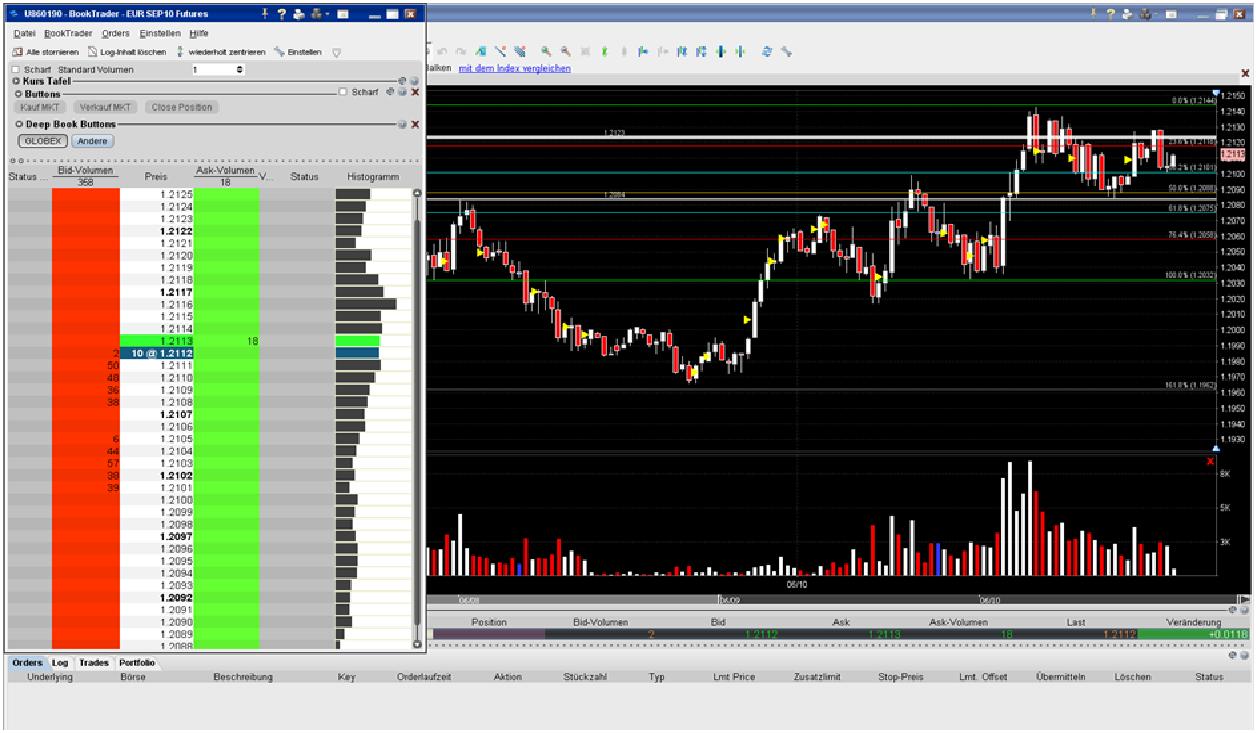1256x733 pixels.
Task: Click the printer icon in BookTrader title bar
Action: (299, 14)
